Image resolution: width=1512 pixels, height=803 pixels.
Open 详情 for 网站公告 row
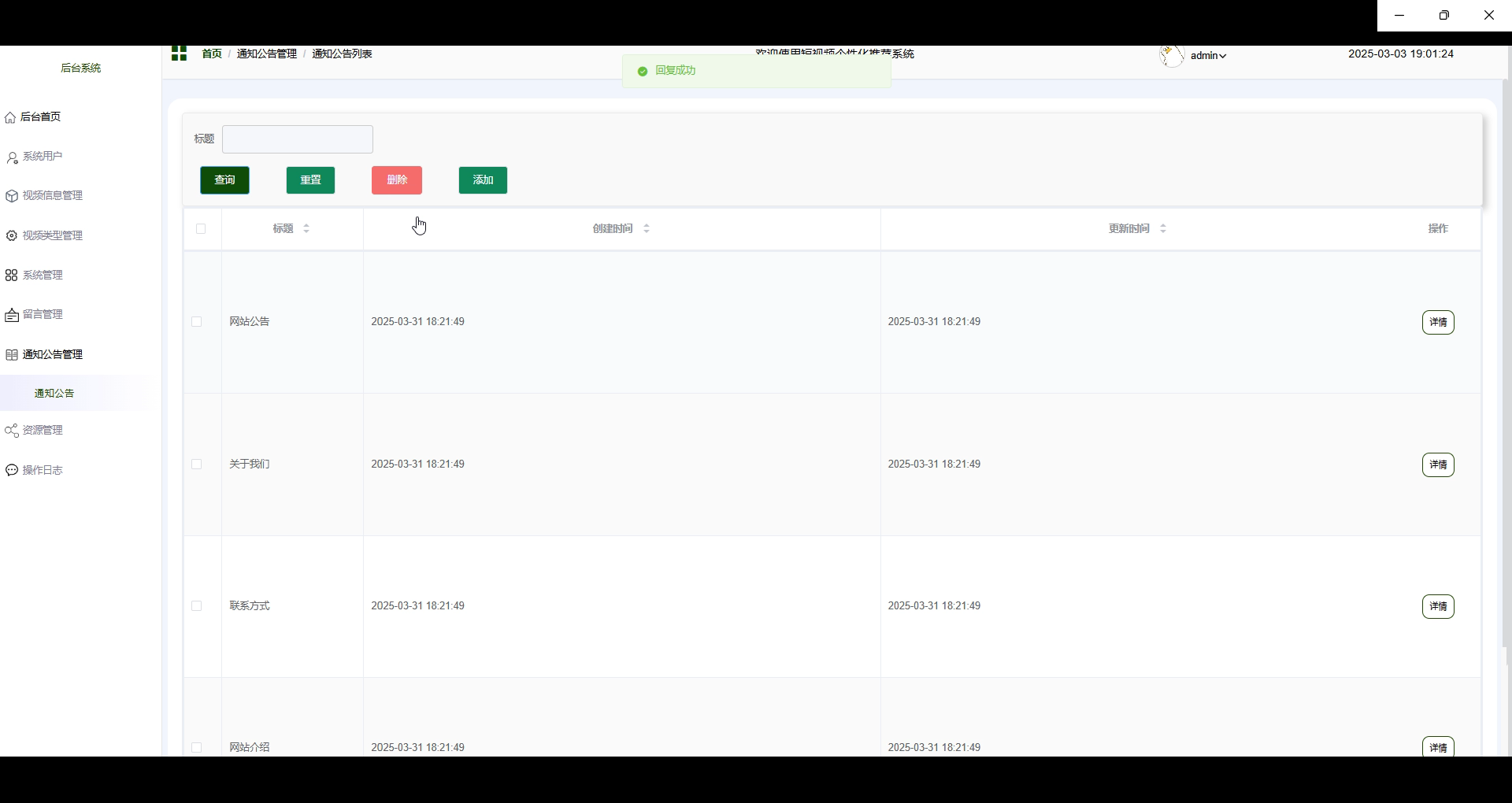pyautogui.click(x=1438, y=322)
